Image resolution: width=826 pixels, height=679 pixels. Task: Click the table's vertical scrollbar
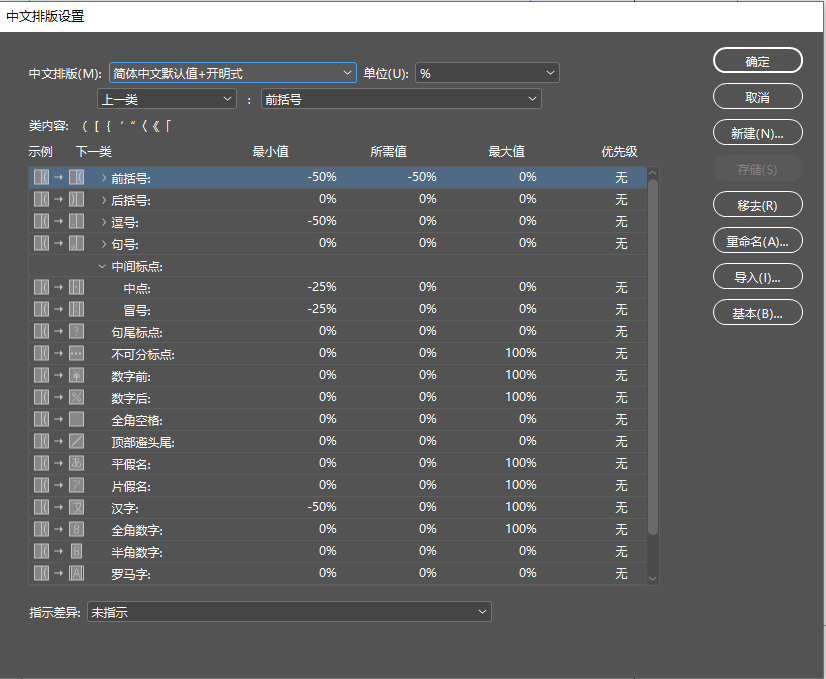coord(653,350)
